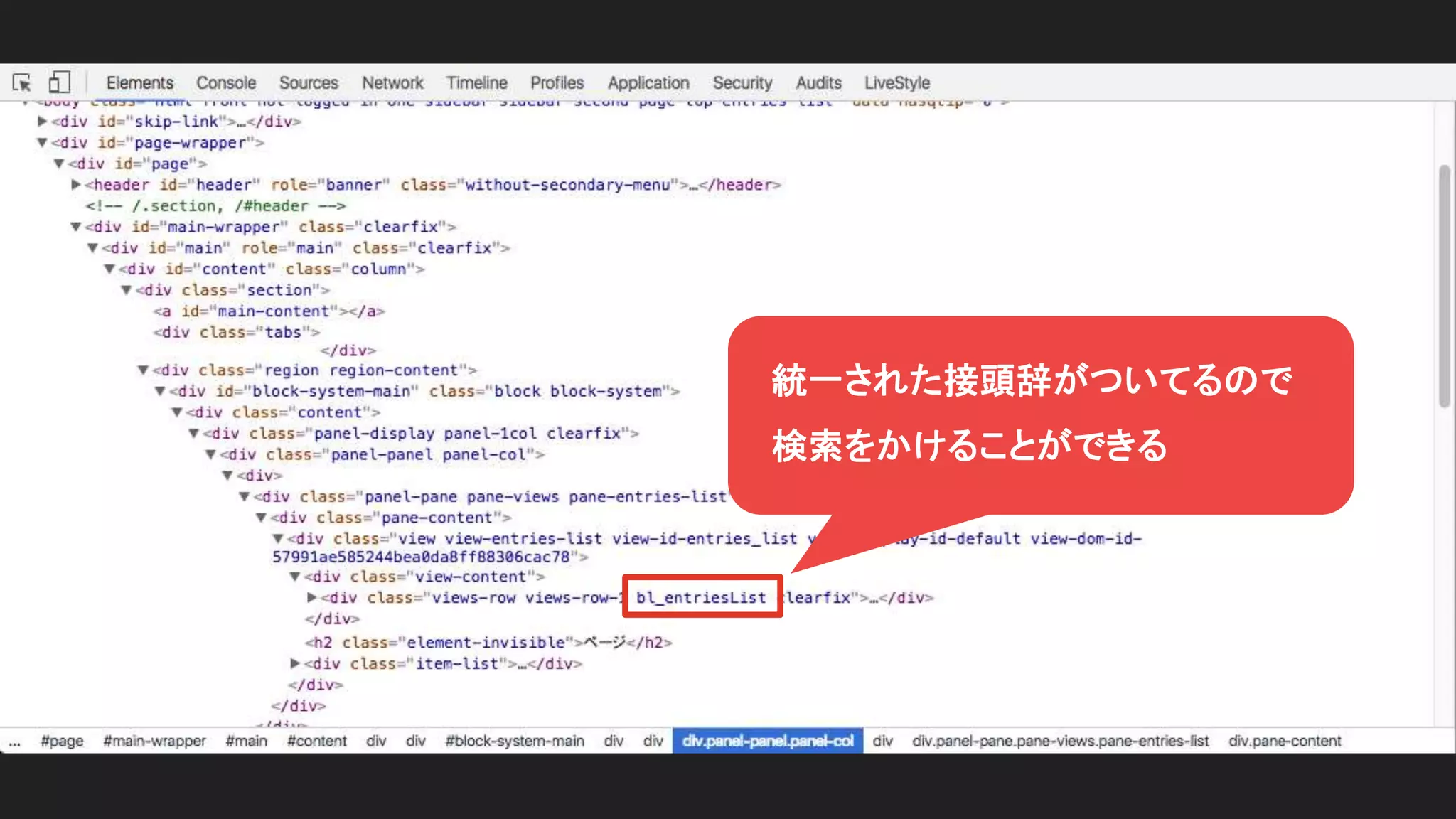Viewport: 1456px width, 819px height.
Task: Expand the header banner element
Action: [x=76, y=185]
